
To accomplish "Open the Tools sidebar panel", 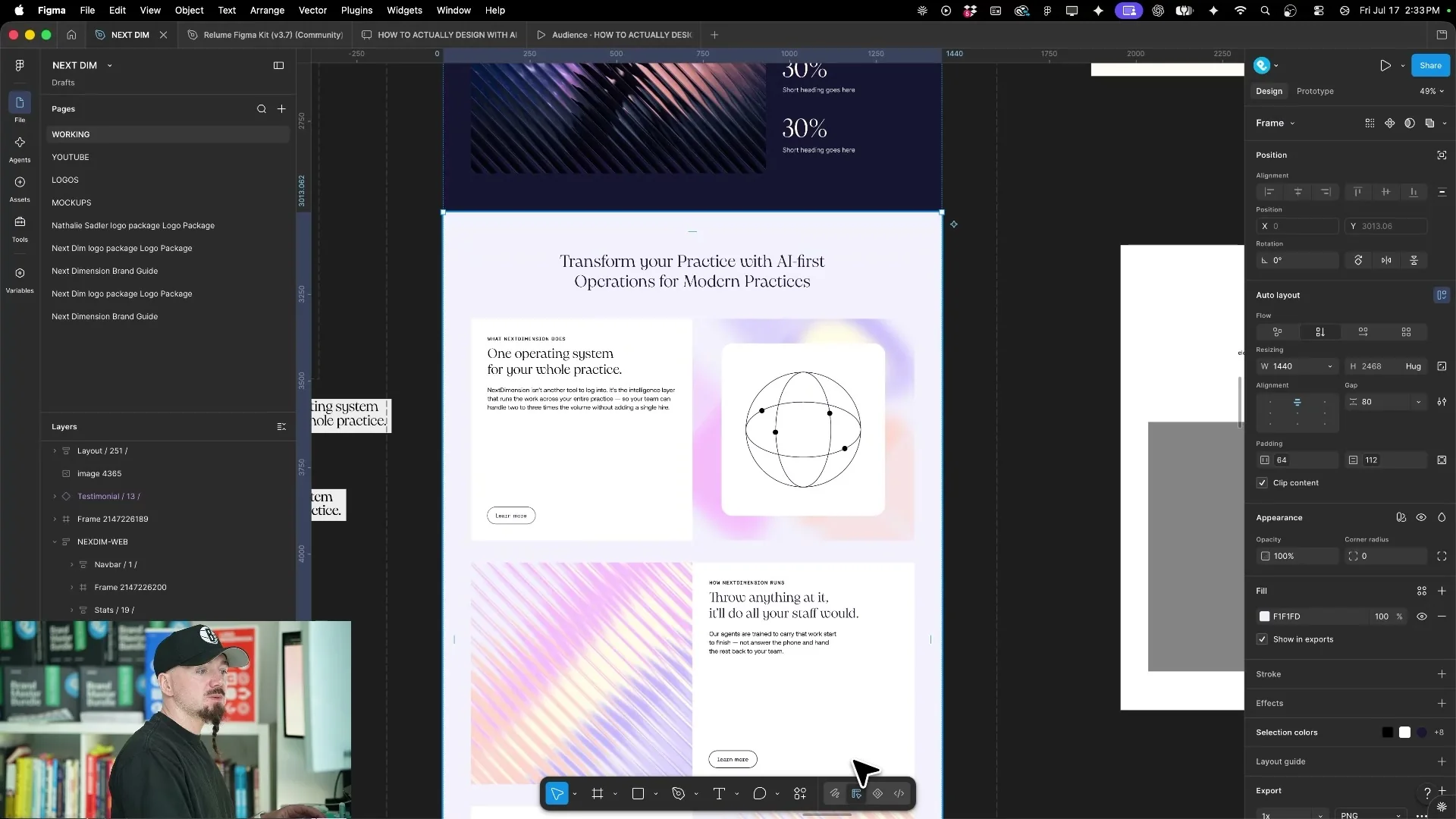I will click(20, 229).
